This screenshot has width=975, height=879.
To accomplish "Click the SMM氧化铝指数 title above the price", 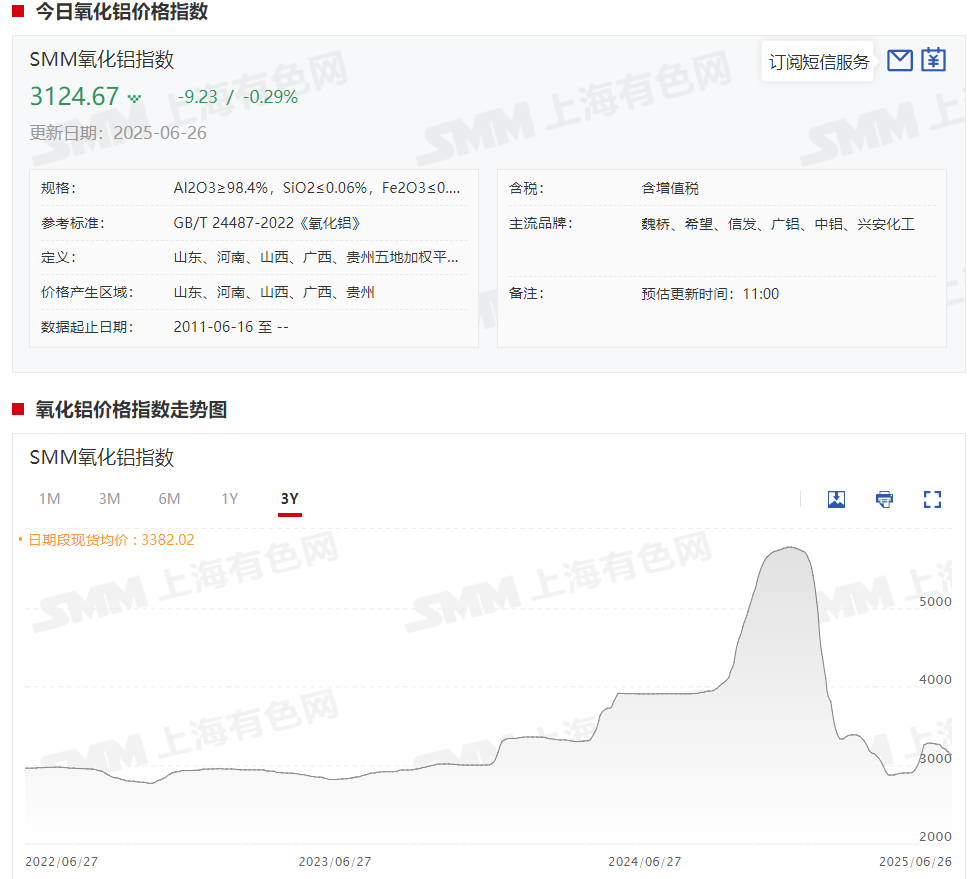I will tap(101, 60).
